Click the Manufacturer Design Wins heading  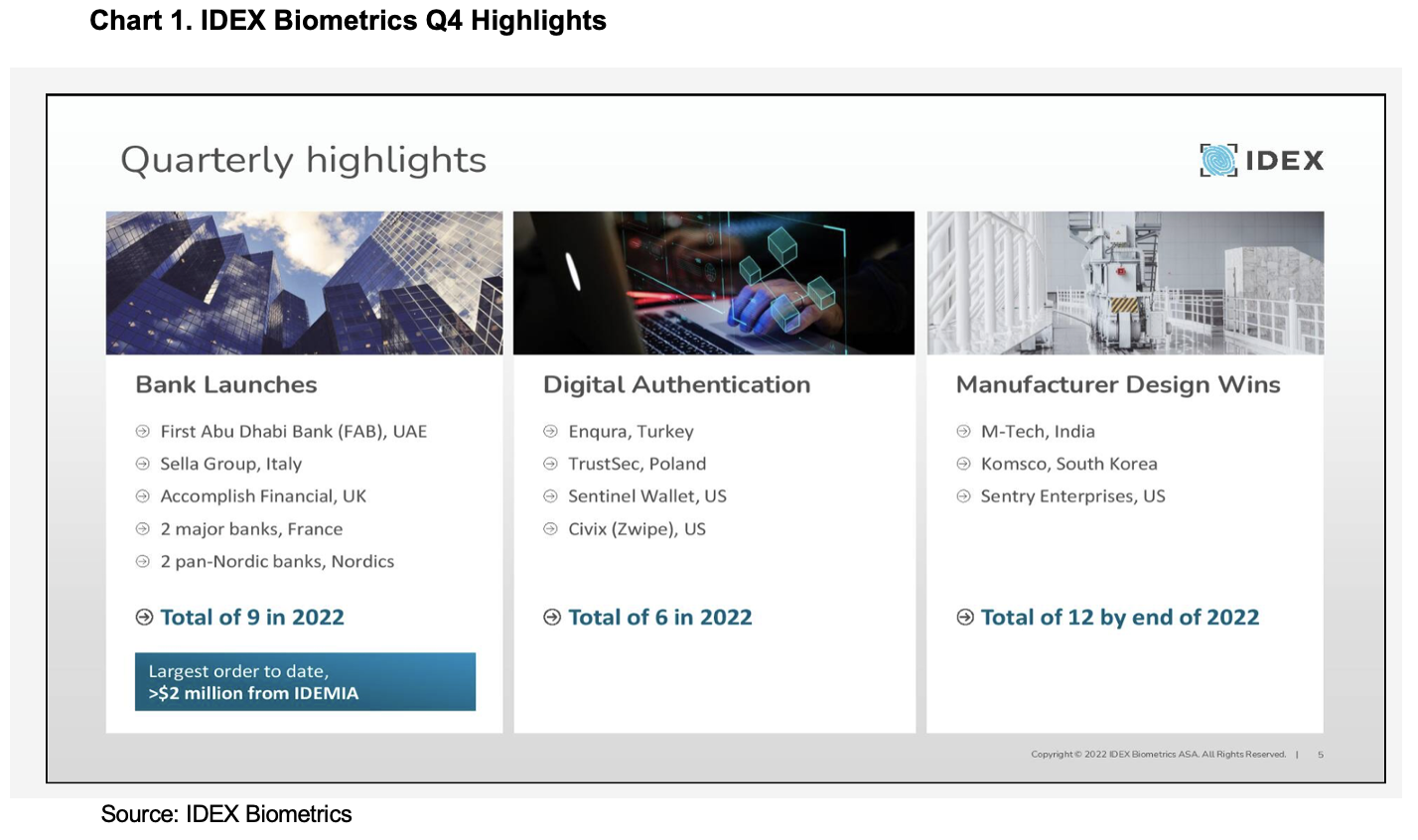pyautogui.click(x=1118, y=385)
